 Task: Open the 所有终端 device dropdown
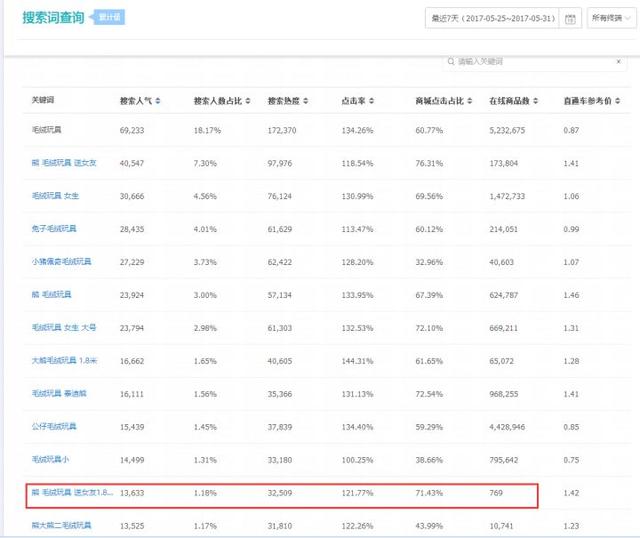coord(610,18)
